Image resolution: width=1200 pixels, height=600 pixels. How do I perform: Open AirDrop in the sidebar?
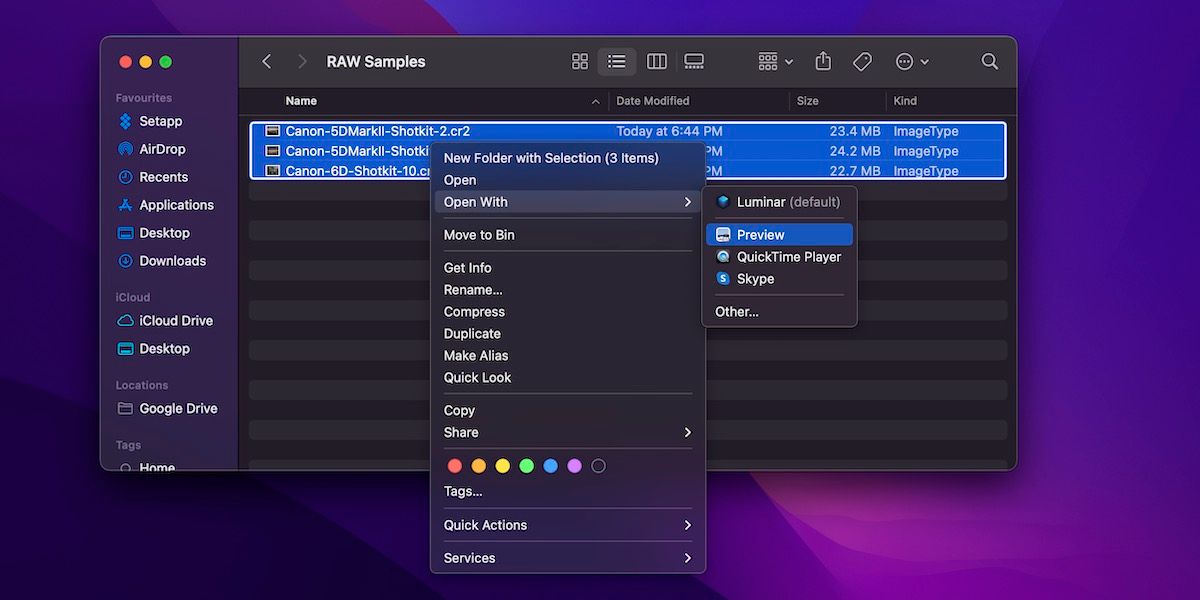click(161, 149)
